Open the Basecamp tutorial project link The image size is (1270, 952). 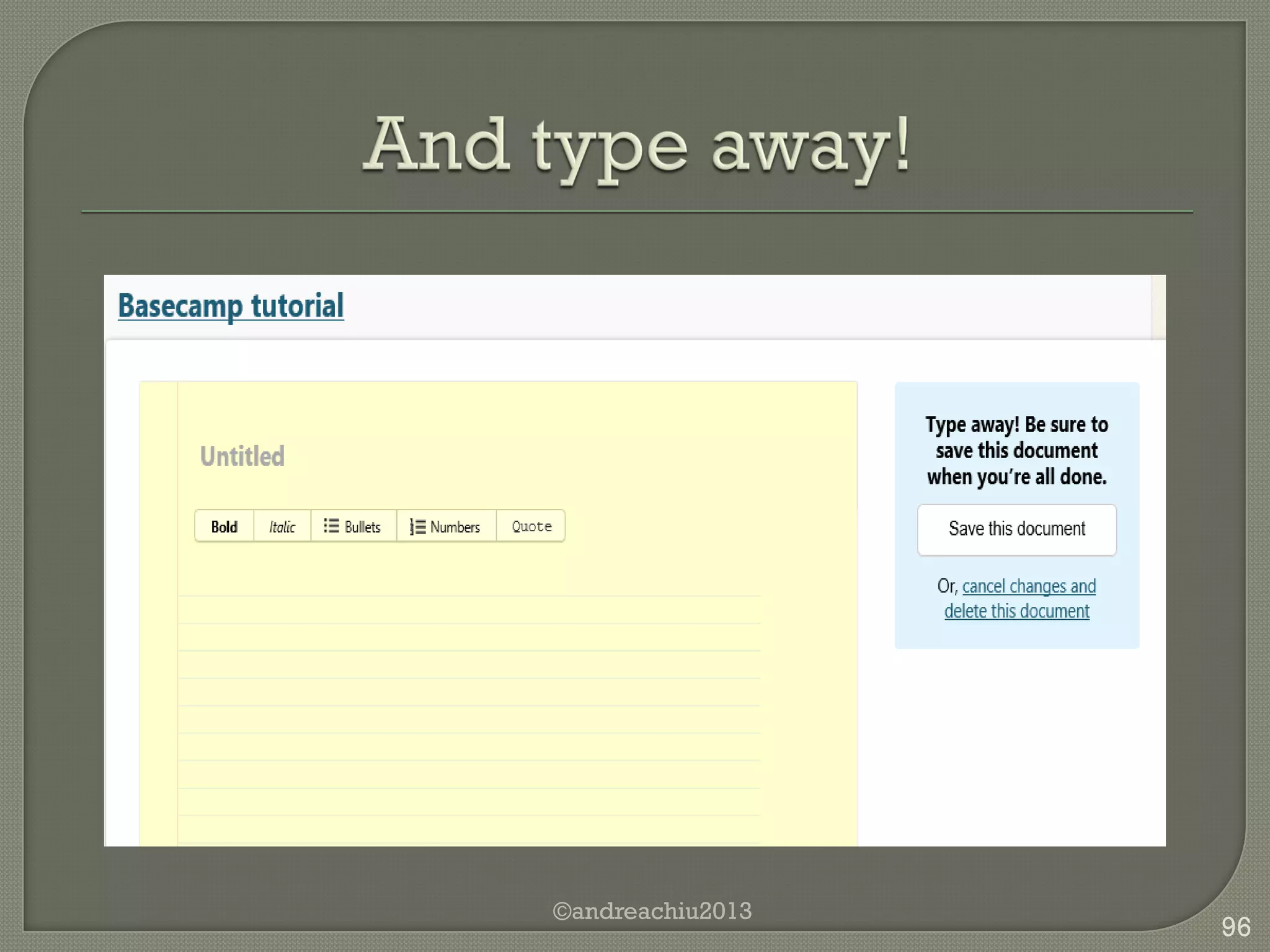click(x=231, y=306)
